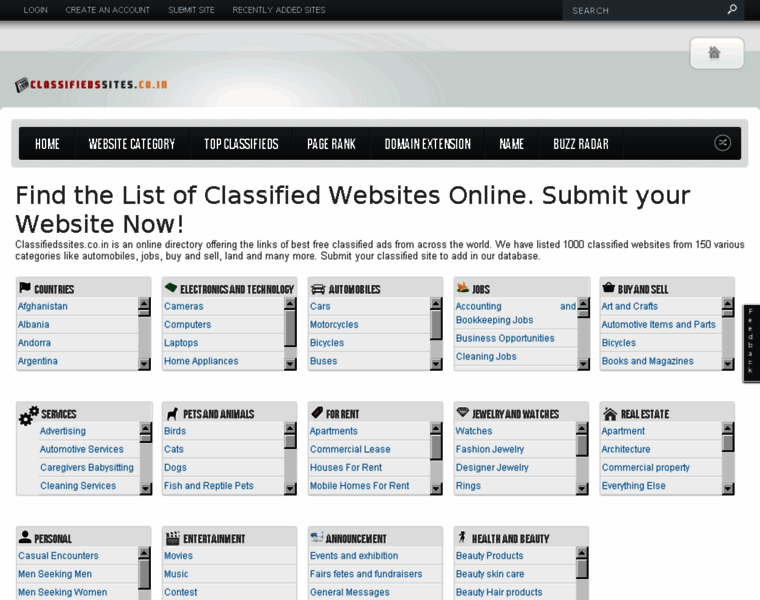
Task: Open Houses For Rent link
Action: pos(346,468)
